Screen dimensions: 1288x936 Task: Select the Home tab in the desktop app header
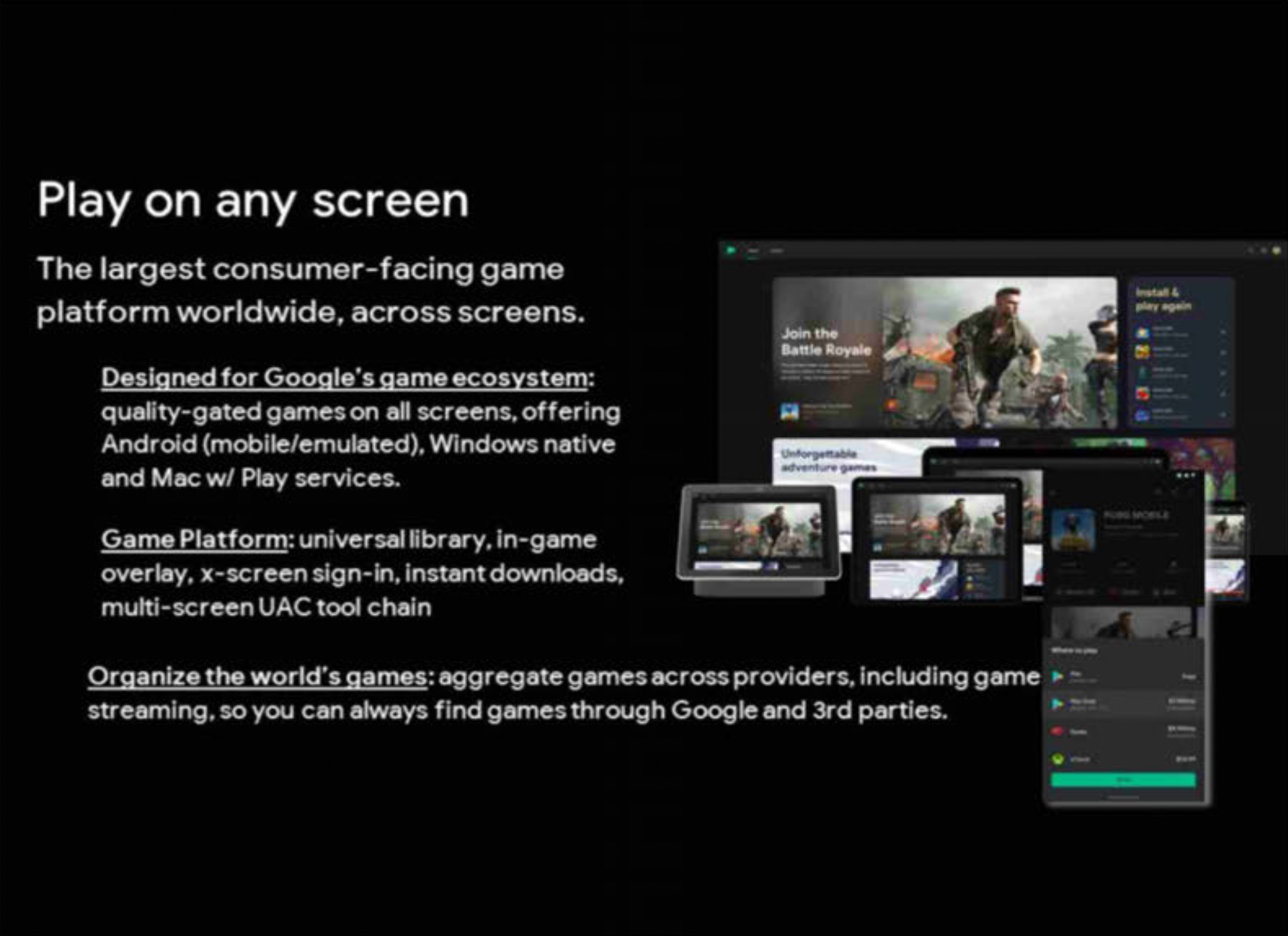click(754, 250)
